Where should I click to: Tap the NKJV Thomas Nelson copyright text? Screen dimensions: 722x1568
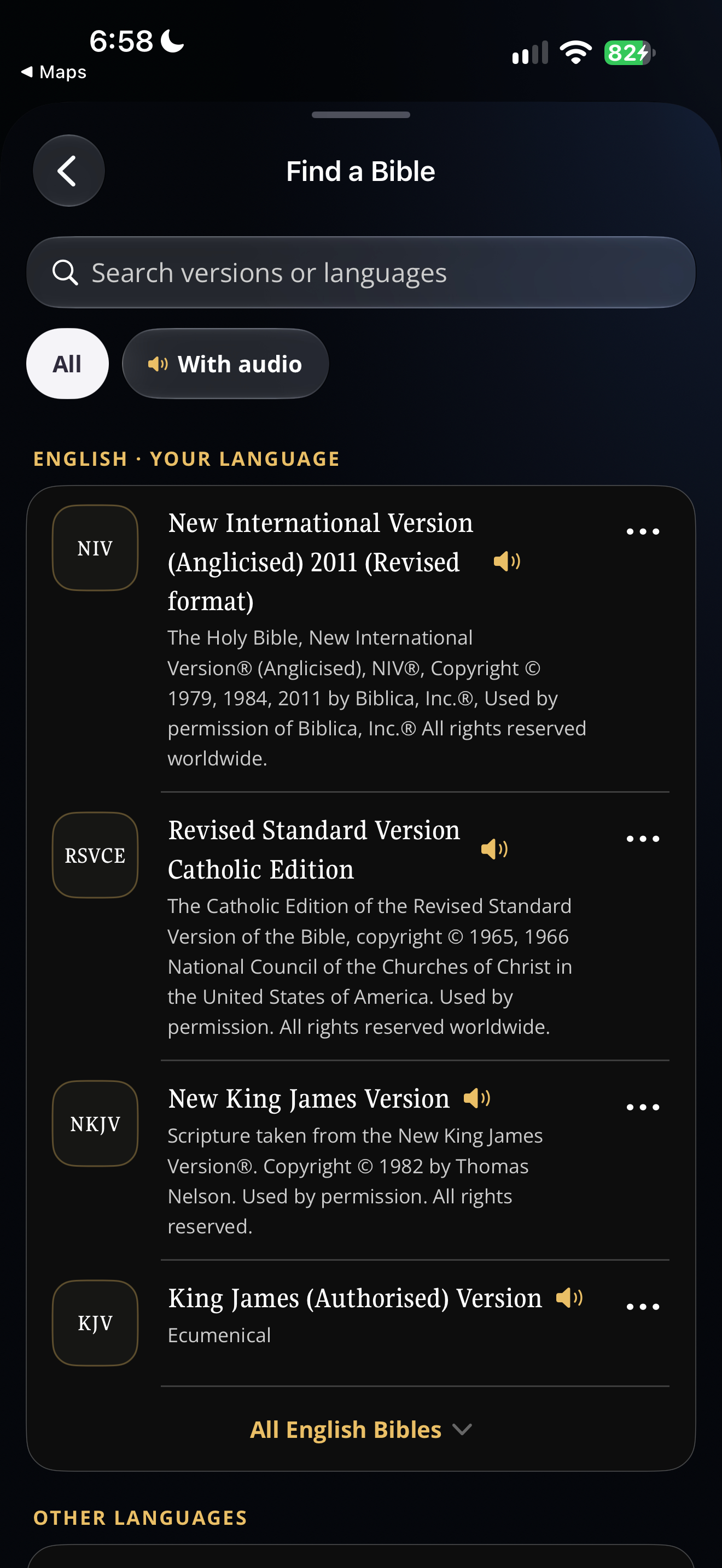tap(355, 1181)
